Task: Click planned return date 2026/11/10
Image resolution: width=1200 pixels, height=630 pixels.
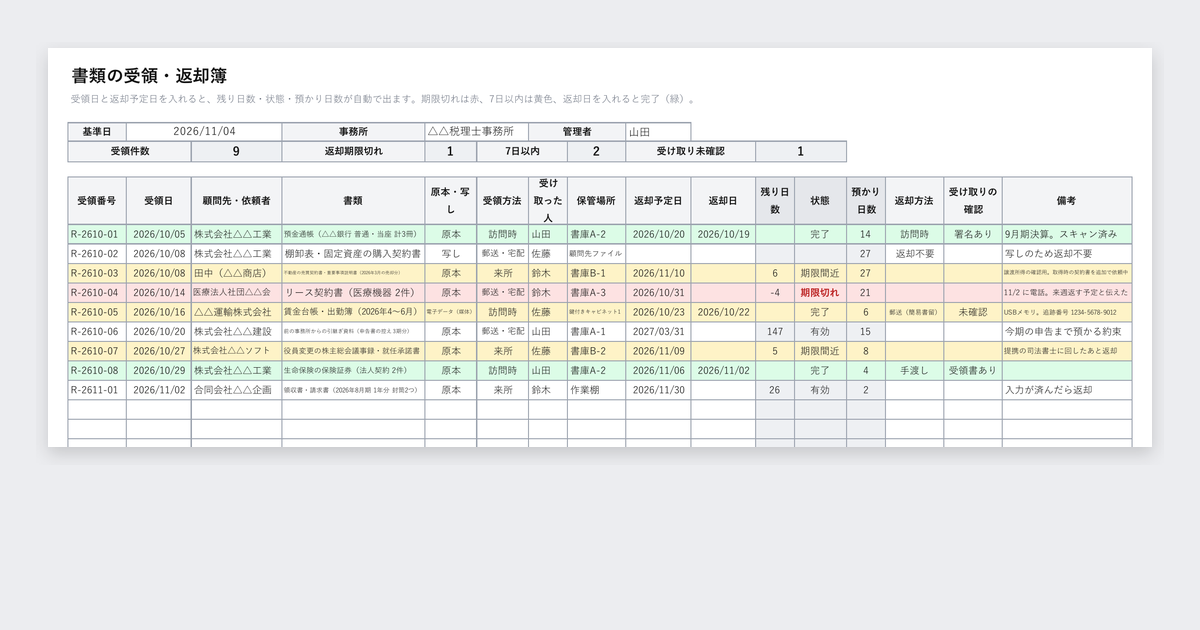Action: 658,273
